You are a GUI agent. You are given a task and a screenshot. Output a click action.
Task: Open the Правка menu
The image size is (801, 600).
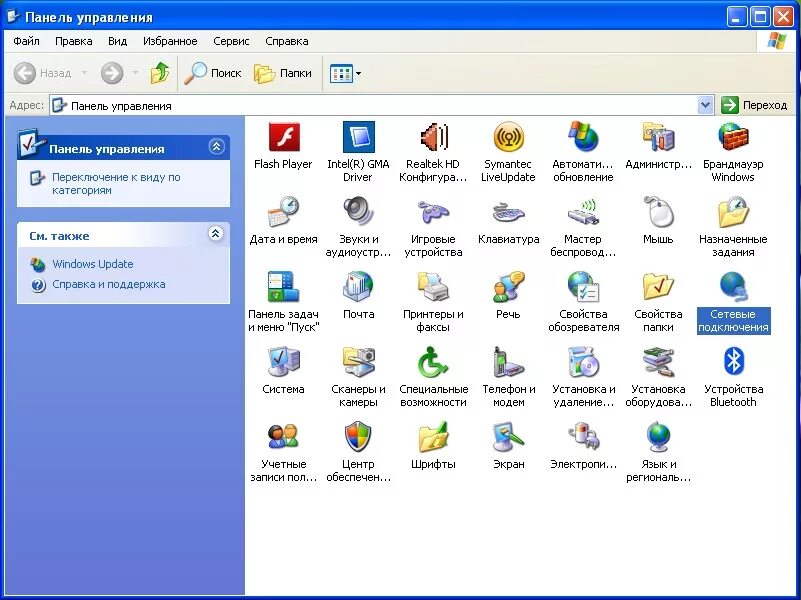click(x=74, y=41)
